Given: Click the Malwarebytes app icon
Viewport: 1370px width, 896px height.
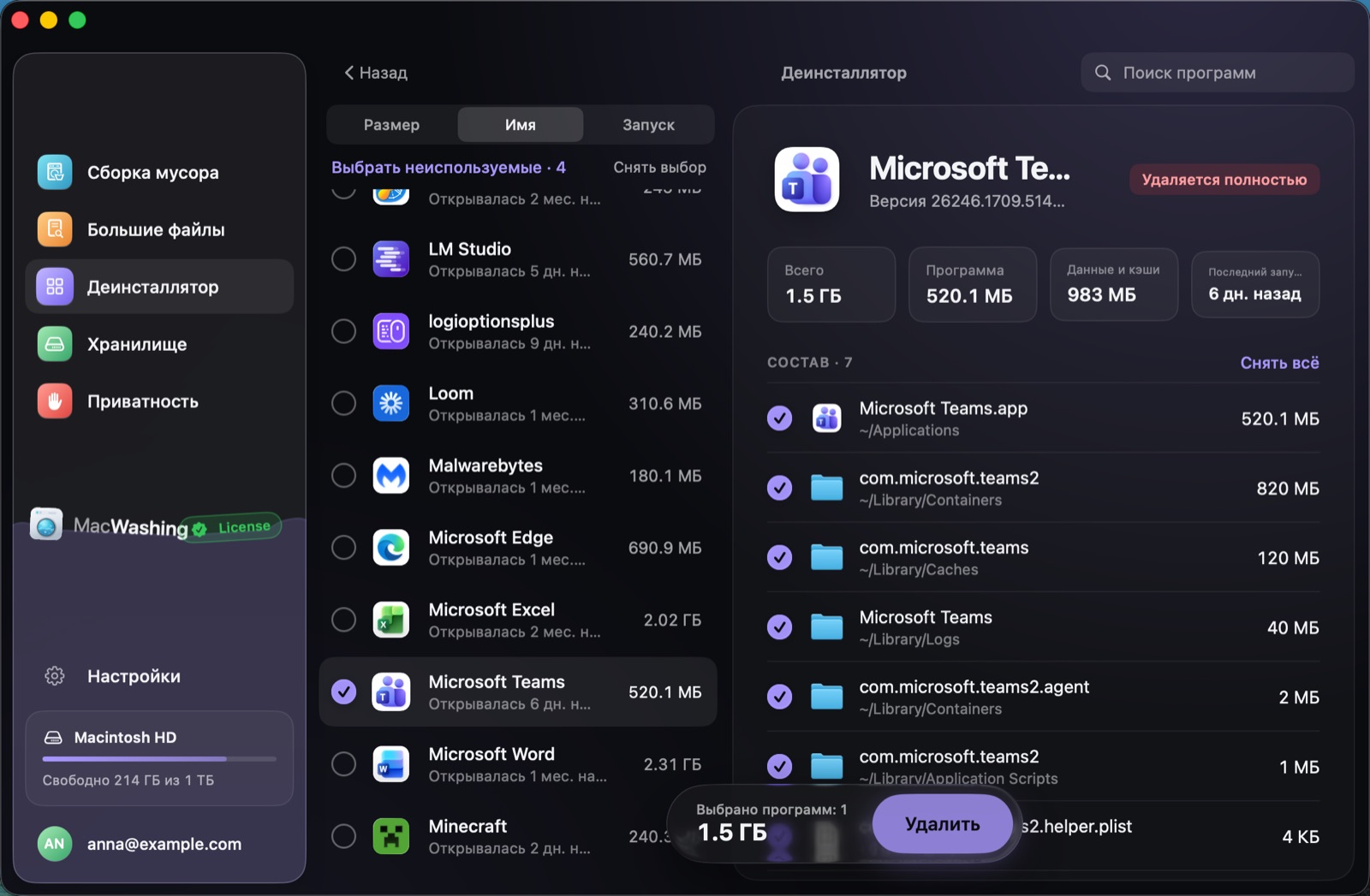Looking at the screenshot, I should tap(391, 475).
